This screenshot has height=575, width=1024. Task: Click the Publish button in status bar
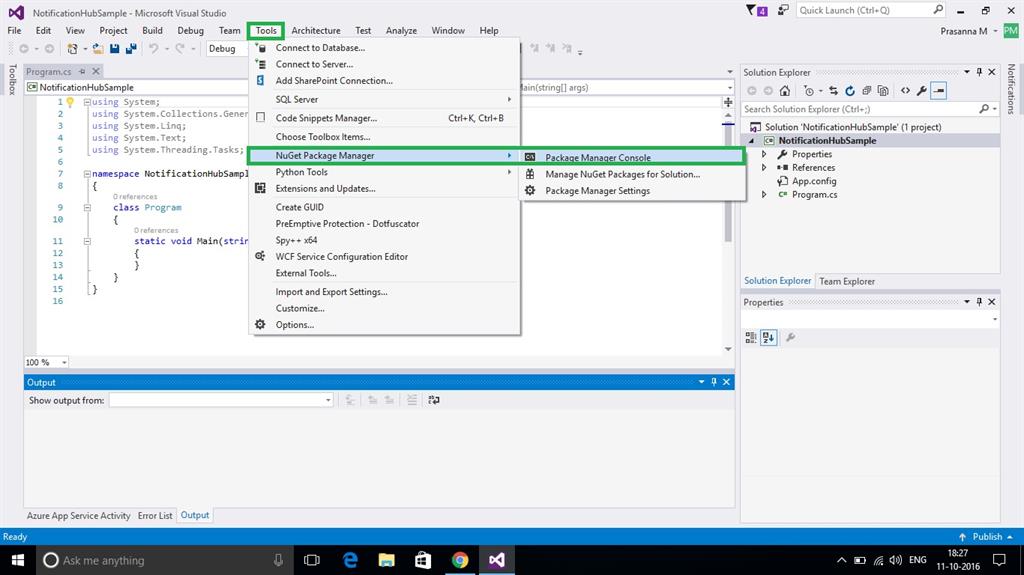pos(986,536)
